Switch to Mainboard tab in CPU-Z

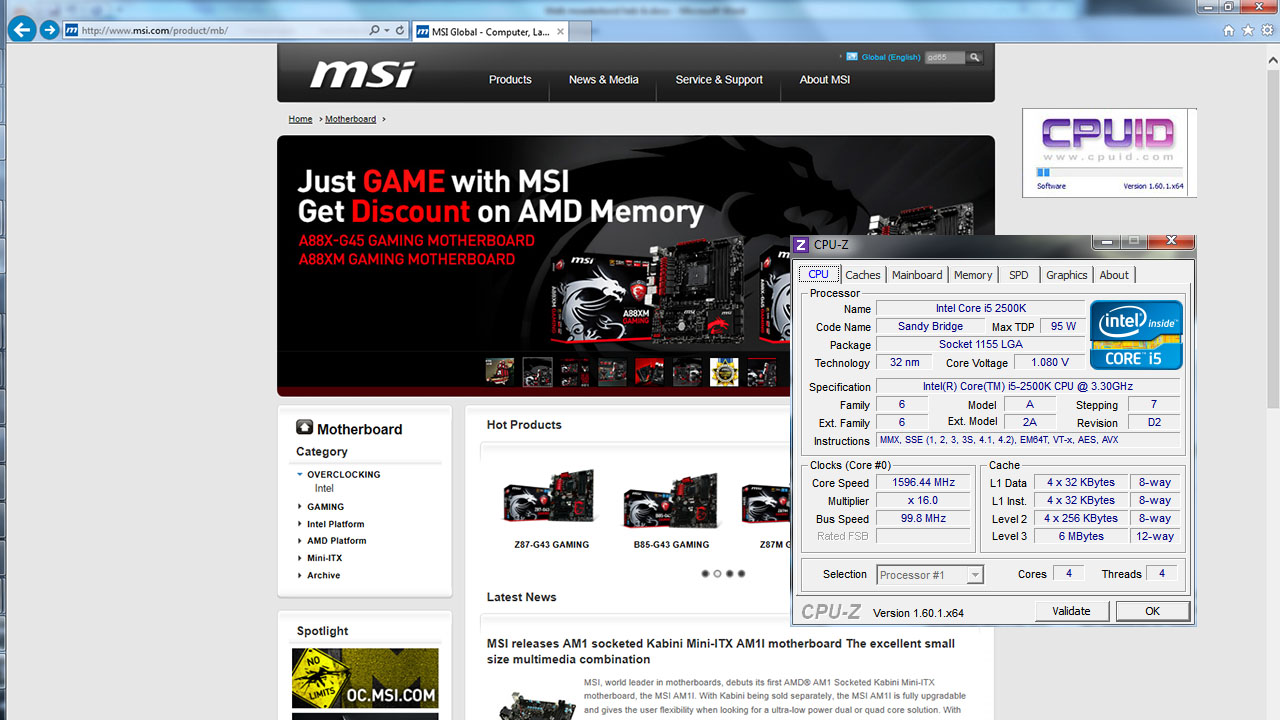coord(917,275)
